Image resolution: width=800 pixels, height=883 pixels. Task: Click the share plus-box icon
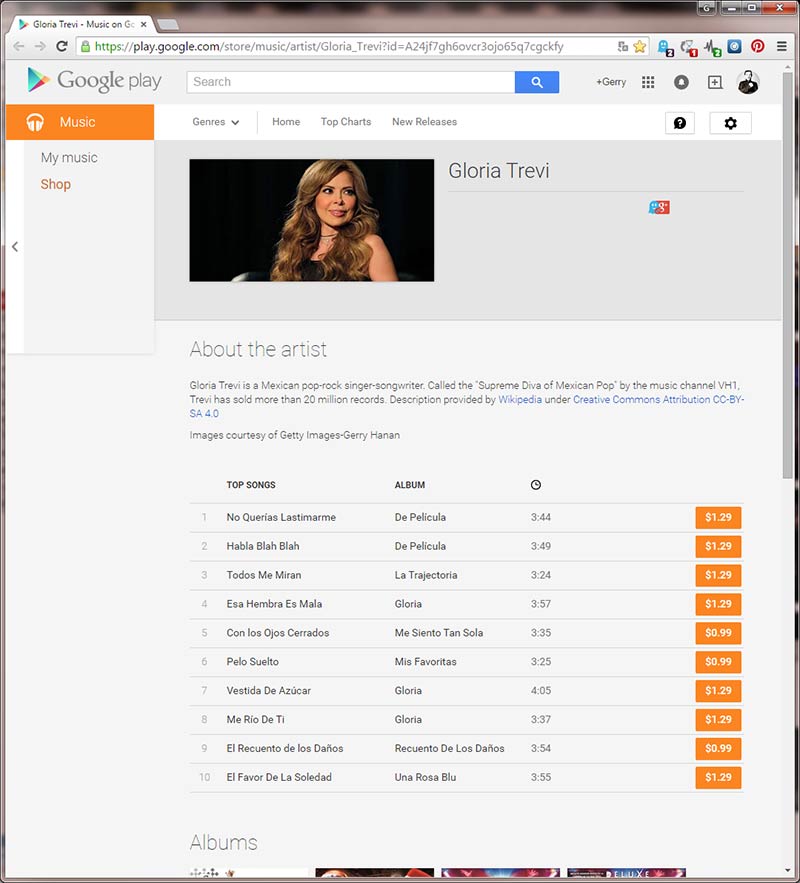click(714, 82)
